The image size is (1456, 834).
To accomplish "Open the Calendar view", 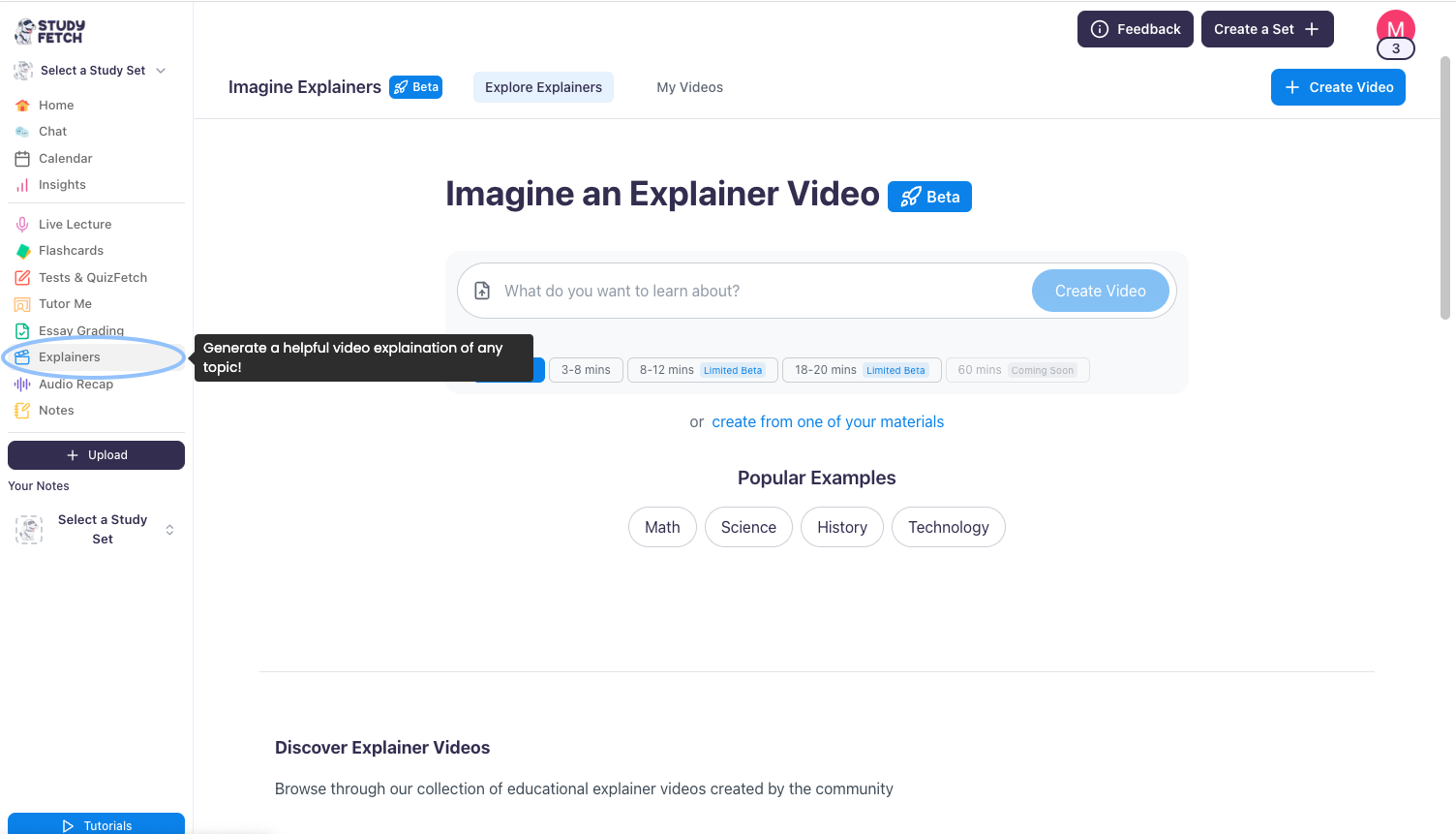I will [x=66, y=158].
